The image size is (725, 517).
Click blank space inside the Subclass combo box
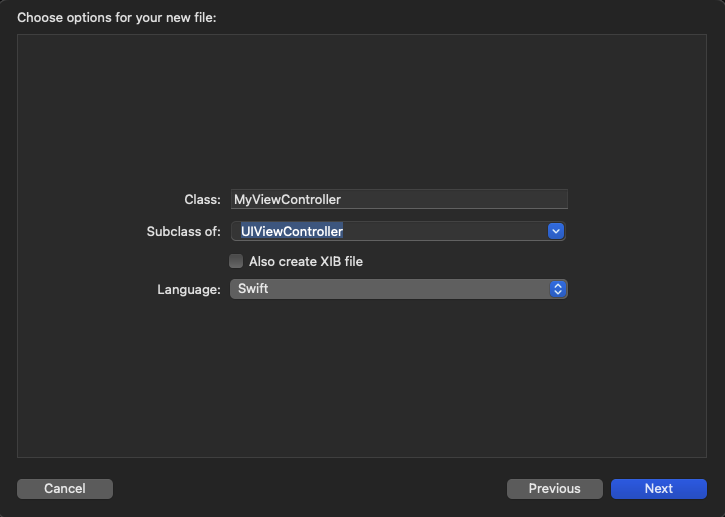click(x=444, y=231)
